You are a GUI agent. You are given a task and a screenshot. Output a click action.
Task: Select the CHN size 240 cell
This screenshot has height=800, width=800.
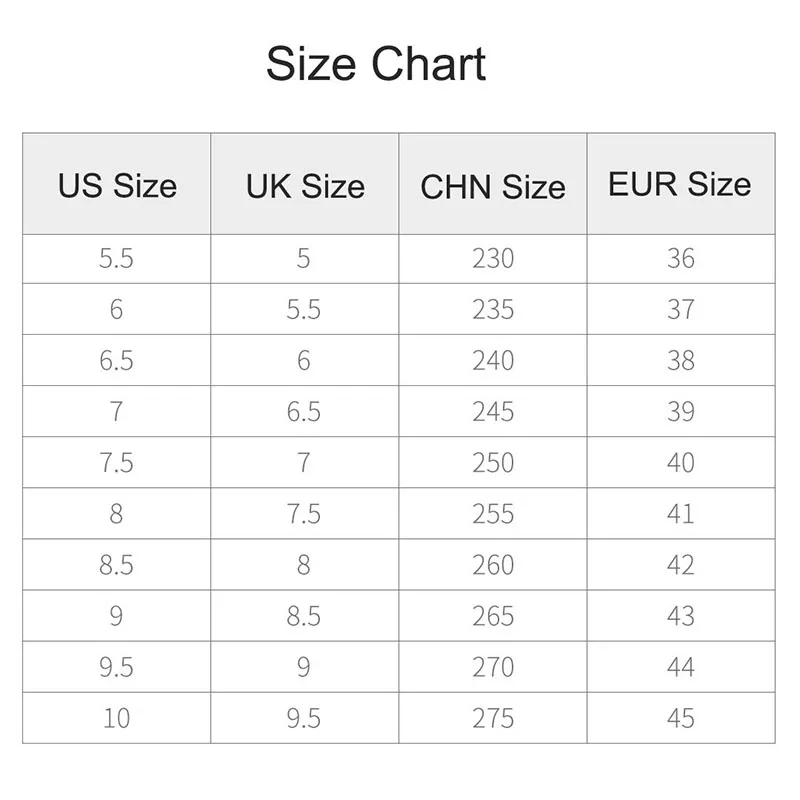pos(493,361)
